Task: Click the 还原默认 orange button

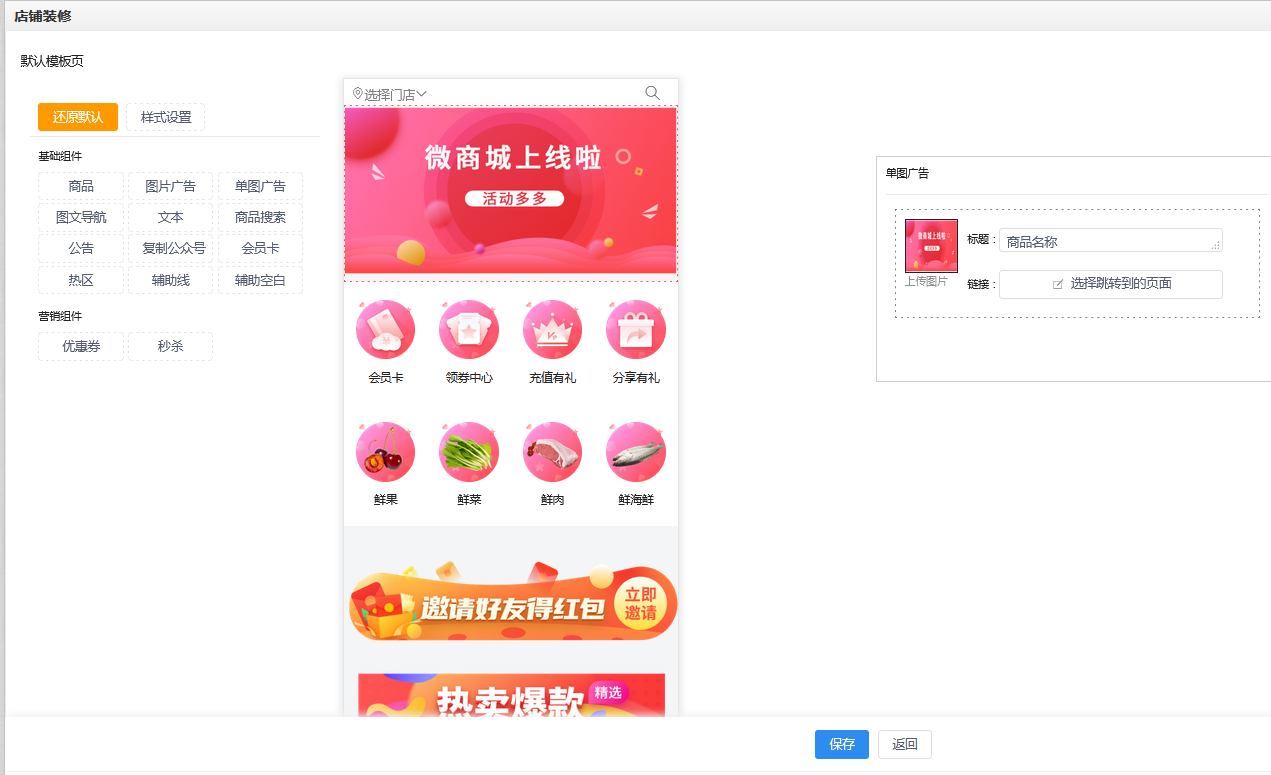Action: coord(78,117)
